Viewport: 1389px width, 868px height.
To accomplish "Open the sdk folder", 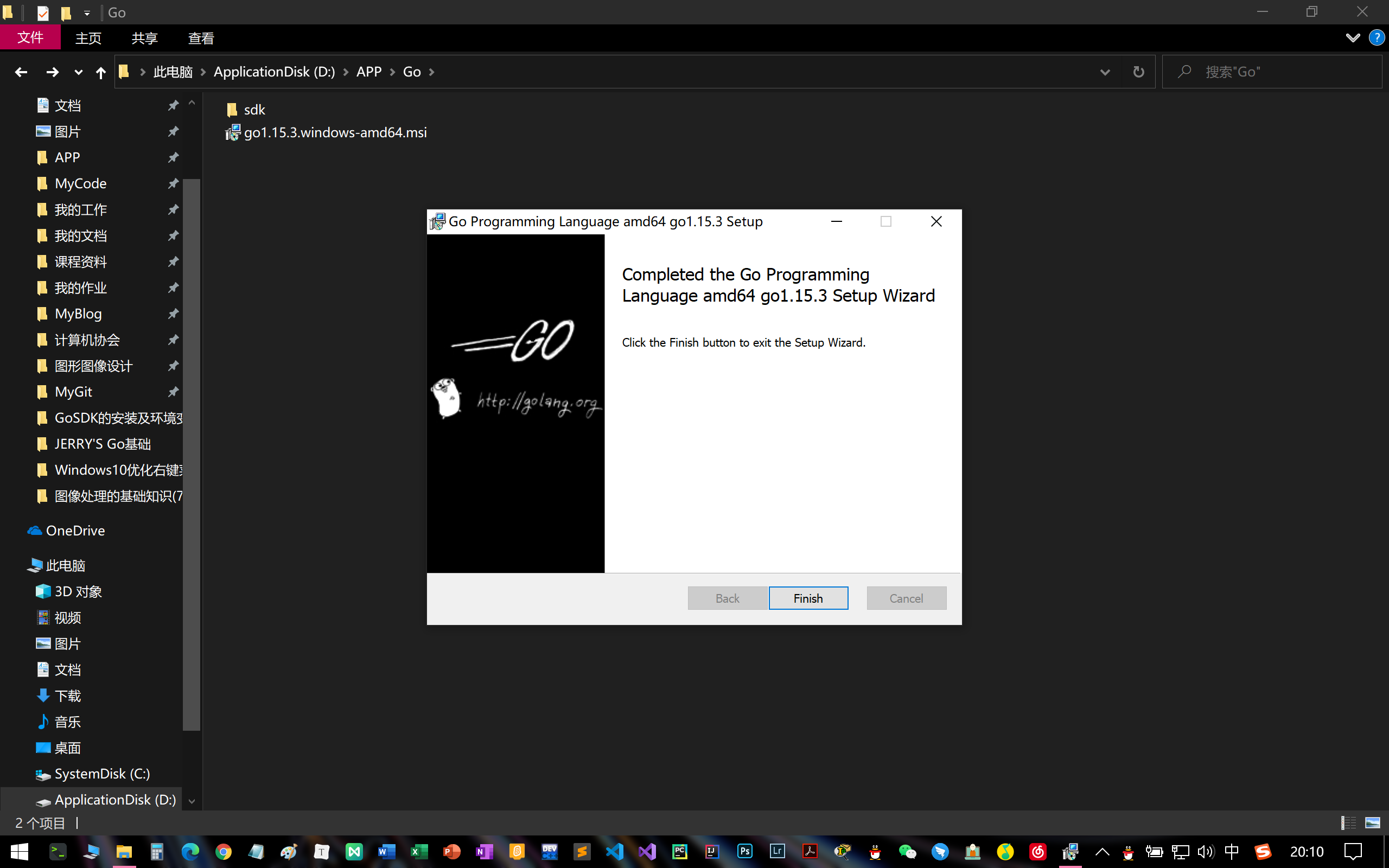I will pyautogui.click(x=254, y=110).
